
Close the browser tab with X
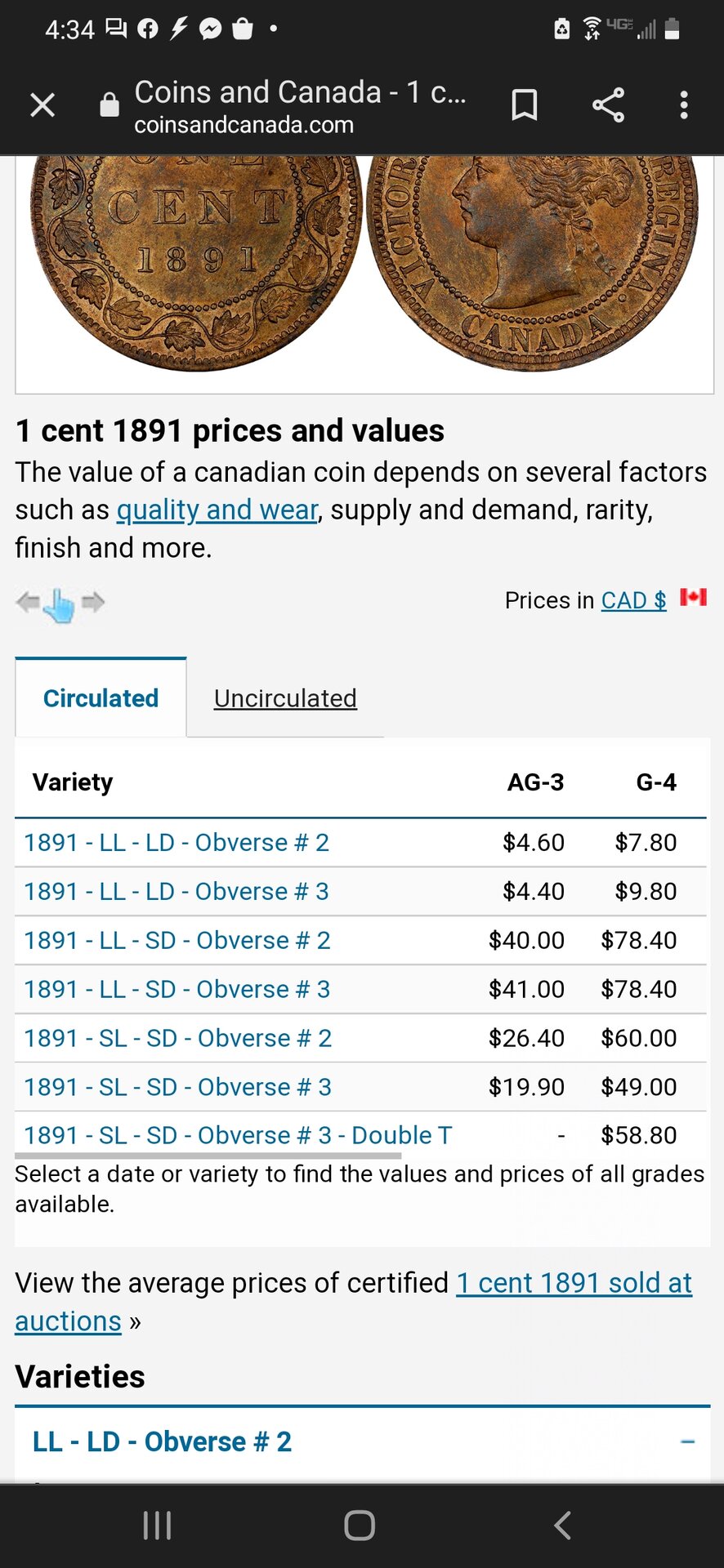(x=42, y=105)
